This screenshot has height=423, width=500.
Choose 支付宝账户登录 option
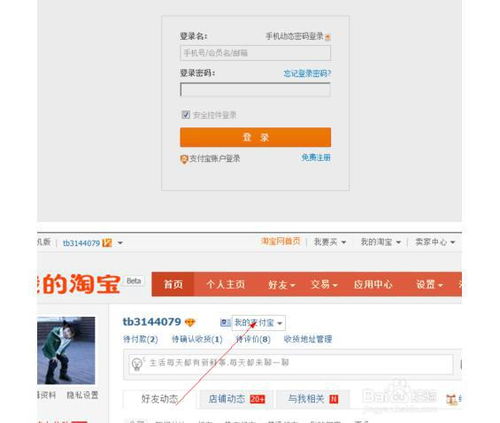[x=215, y=158]
